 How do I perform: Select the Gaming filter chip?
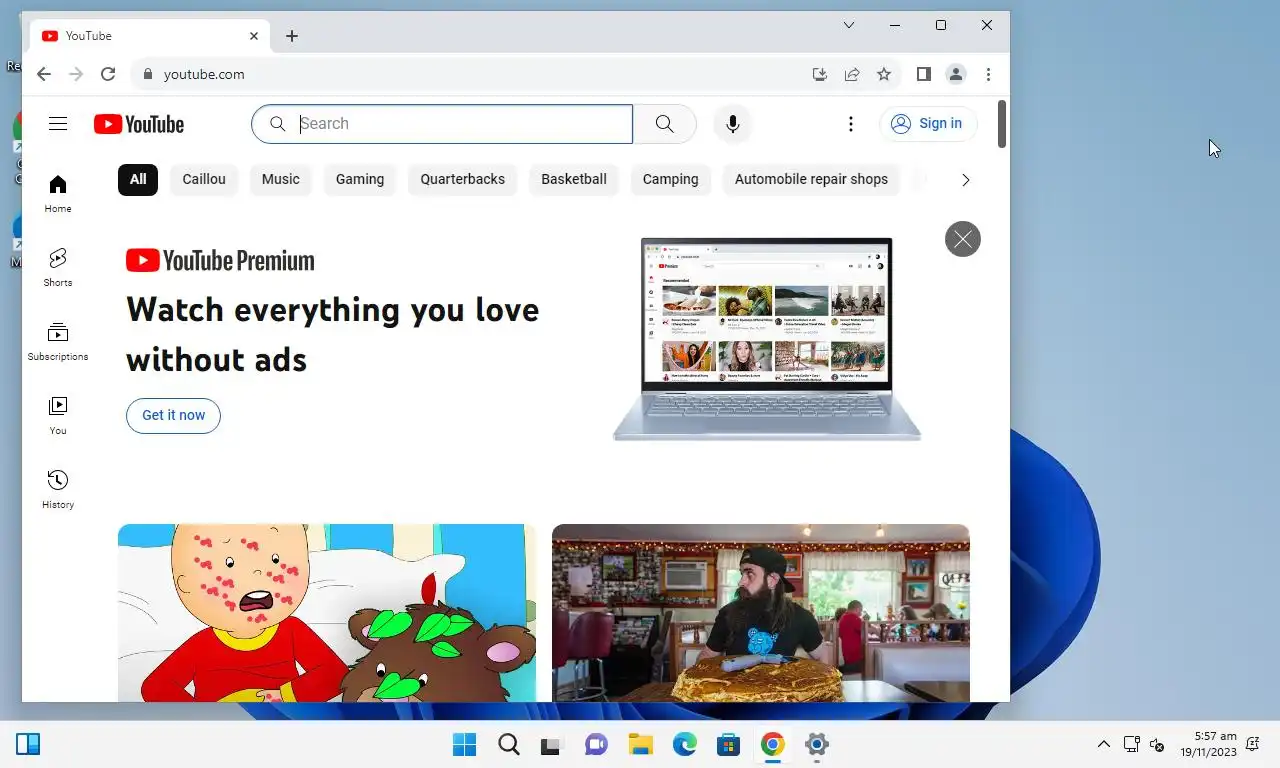click(x=360, y=179)
